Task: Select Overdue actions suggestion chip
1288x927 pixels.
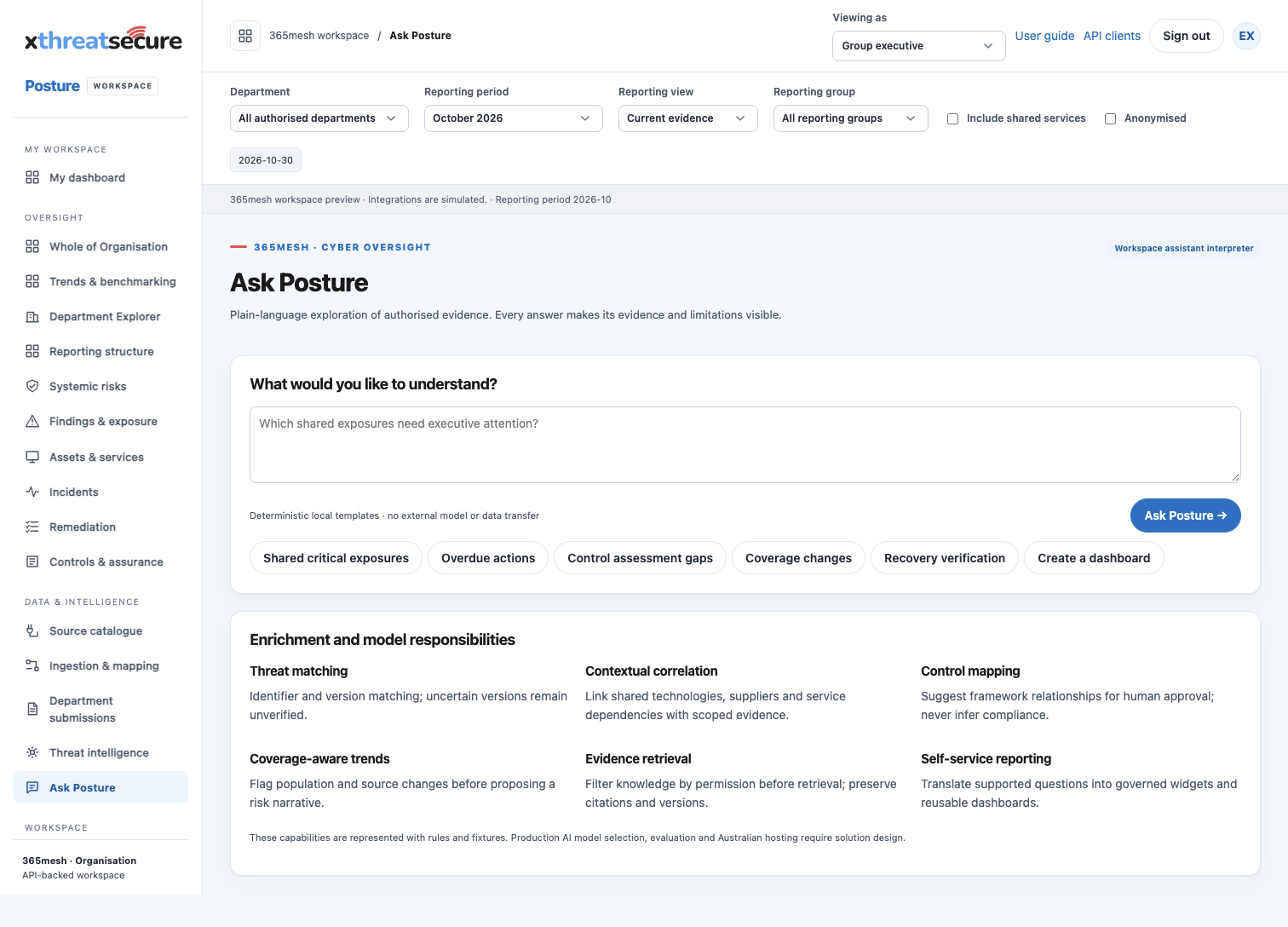Action: [488, 558]
